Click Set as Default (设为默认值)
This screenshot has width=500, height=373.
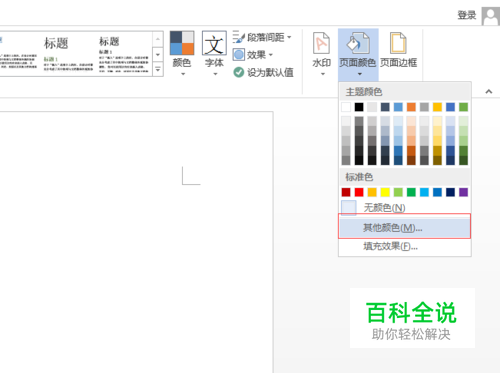tap(263, 72)
